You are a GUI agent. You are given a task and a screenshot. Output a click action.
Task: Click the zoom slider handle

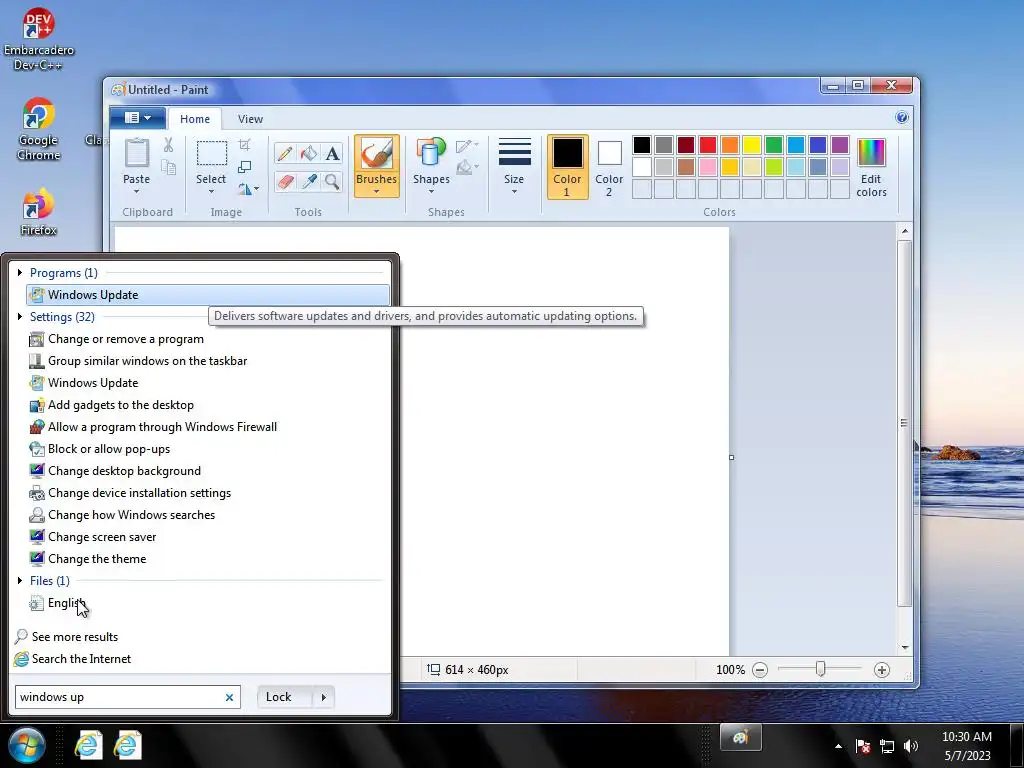[821, 669]
